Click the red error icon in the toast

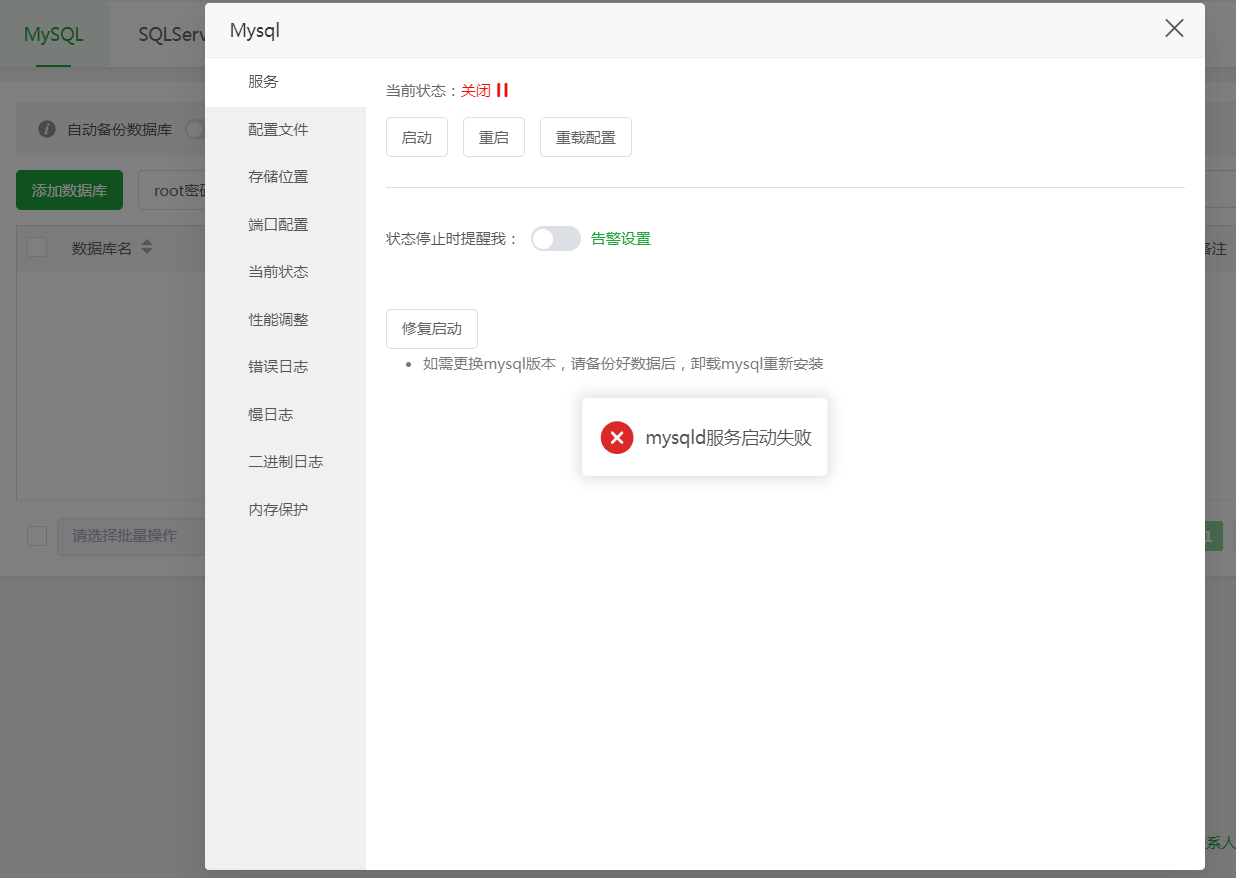coord(617,437)
